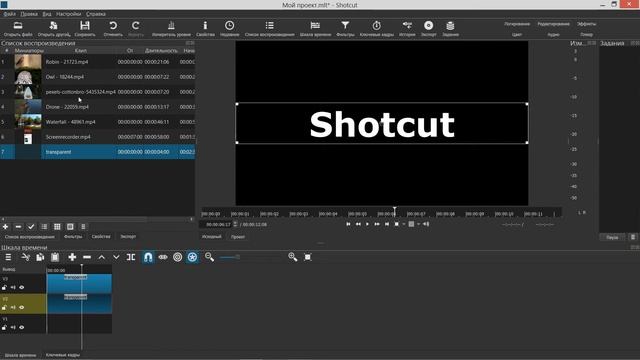Image resolution: width=640 pixels, height=360 pixels.
Task: Mute track V1 speaker icon
Action: 13,327
